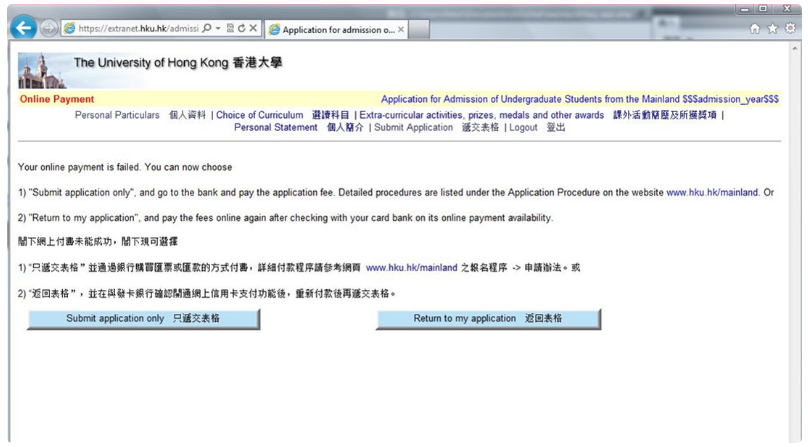
Task: Navigate to Personal Statement page
Action: (x=276, y=128)
